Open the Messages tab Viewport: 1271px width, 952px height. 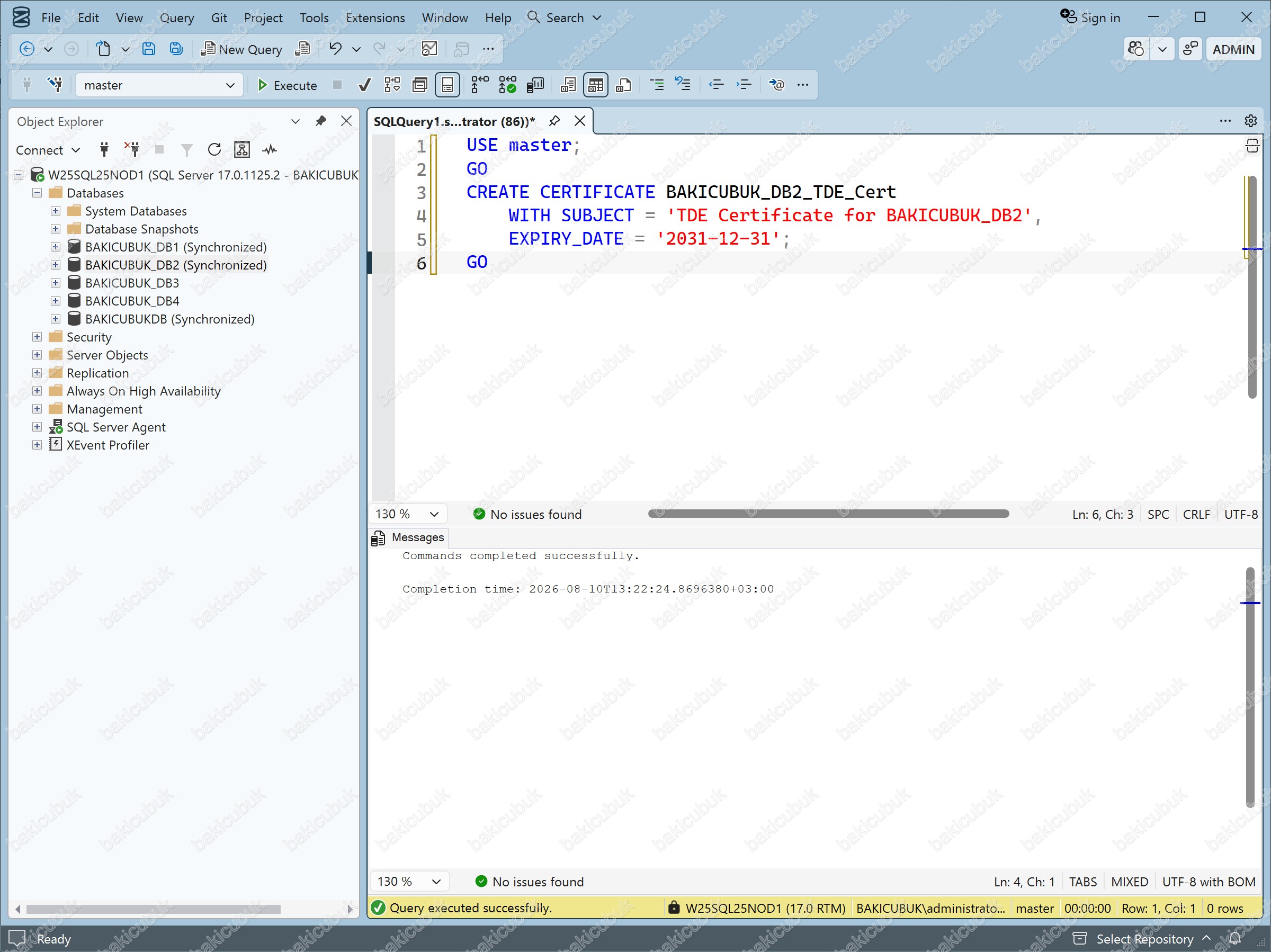[x=408, y=537]
